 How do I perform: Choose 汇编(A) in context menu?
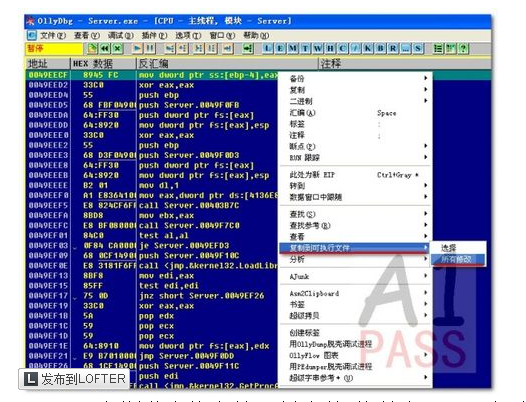coord(356,113)
